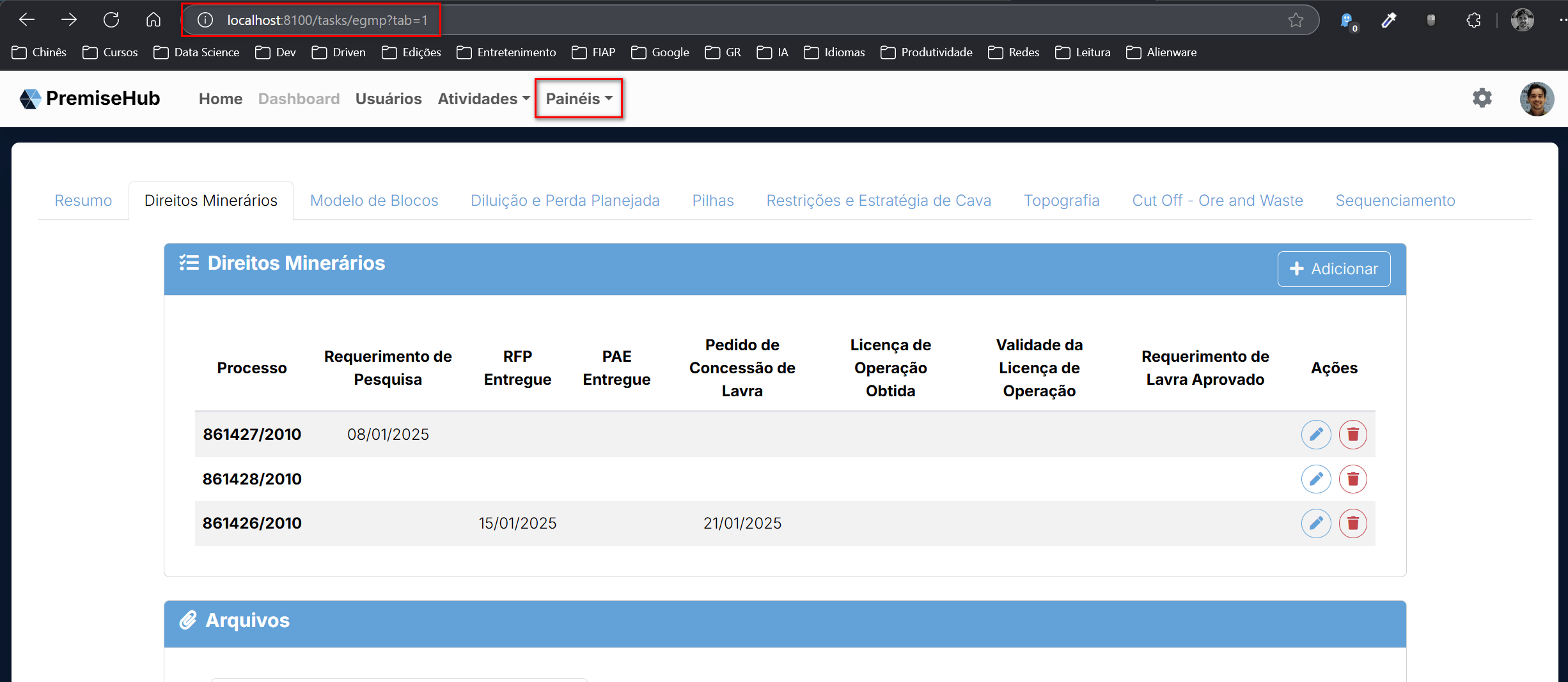Open the Cursos bookmarks folder

pos(110,52)
